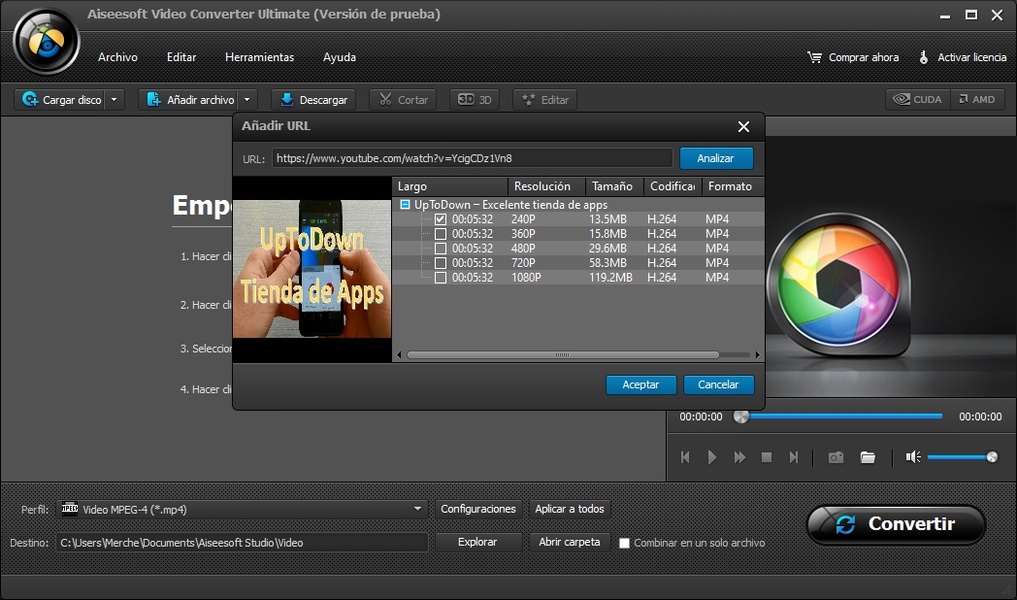This screenshot has width=1017, height=600.
Task: Click the Editar magic wand tool
Action: click(x=545, y=100)
